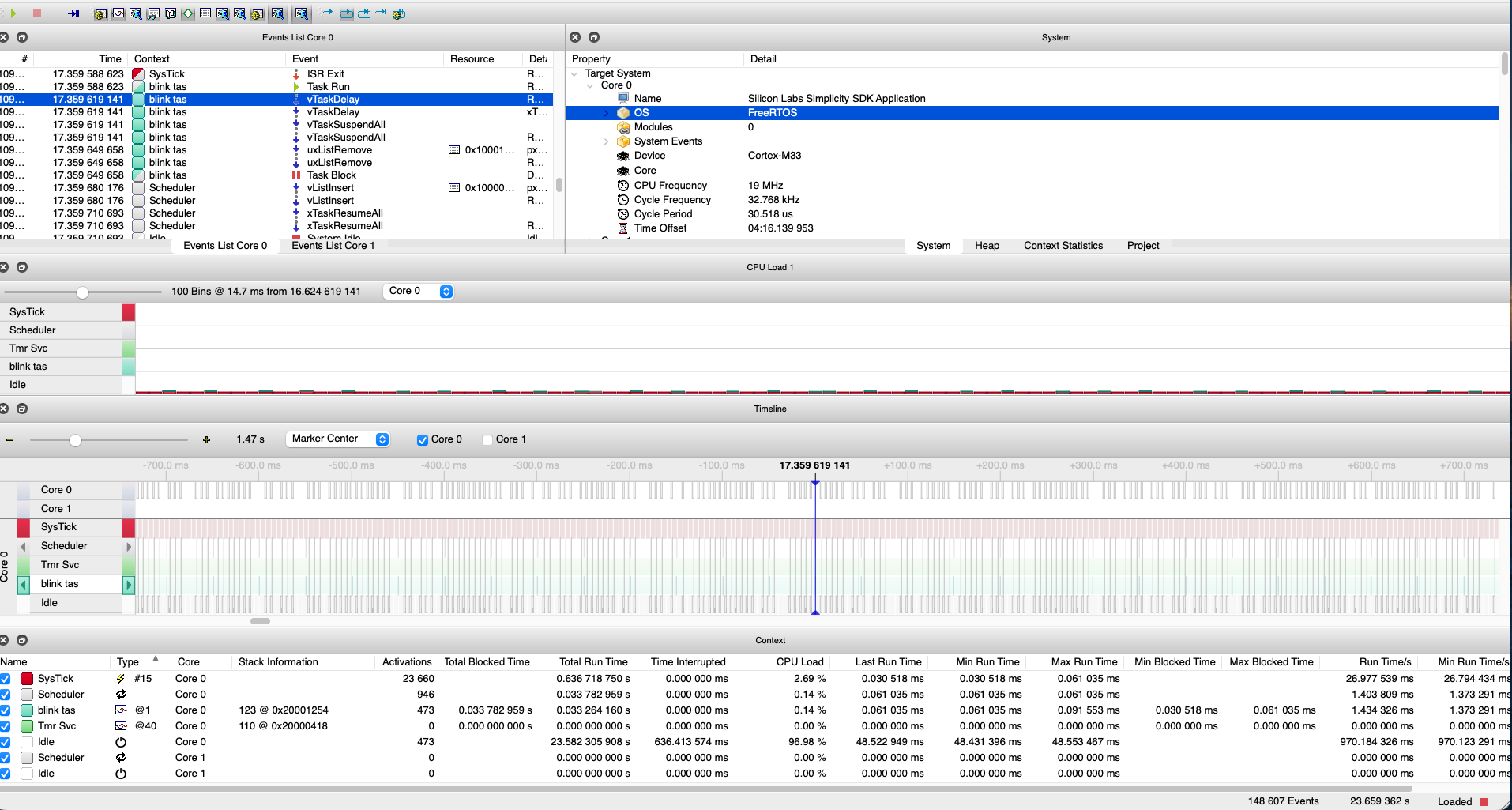Uncheck blink tas in the Context table
This screenshot has width=1512, height=810.
pos(6,710)
